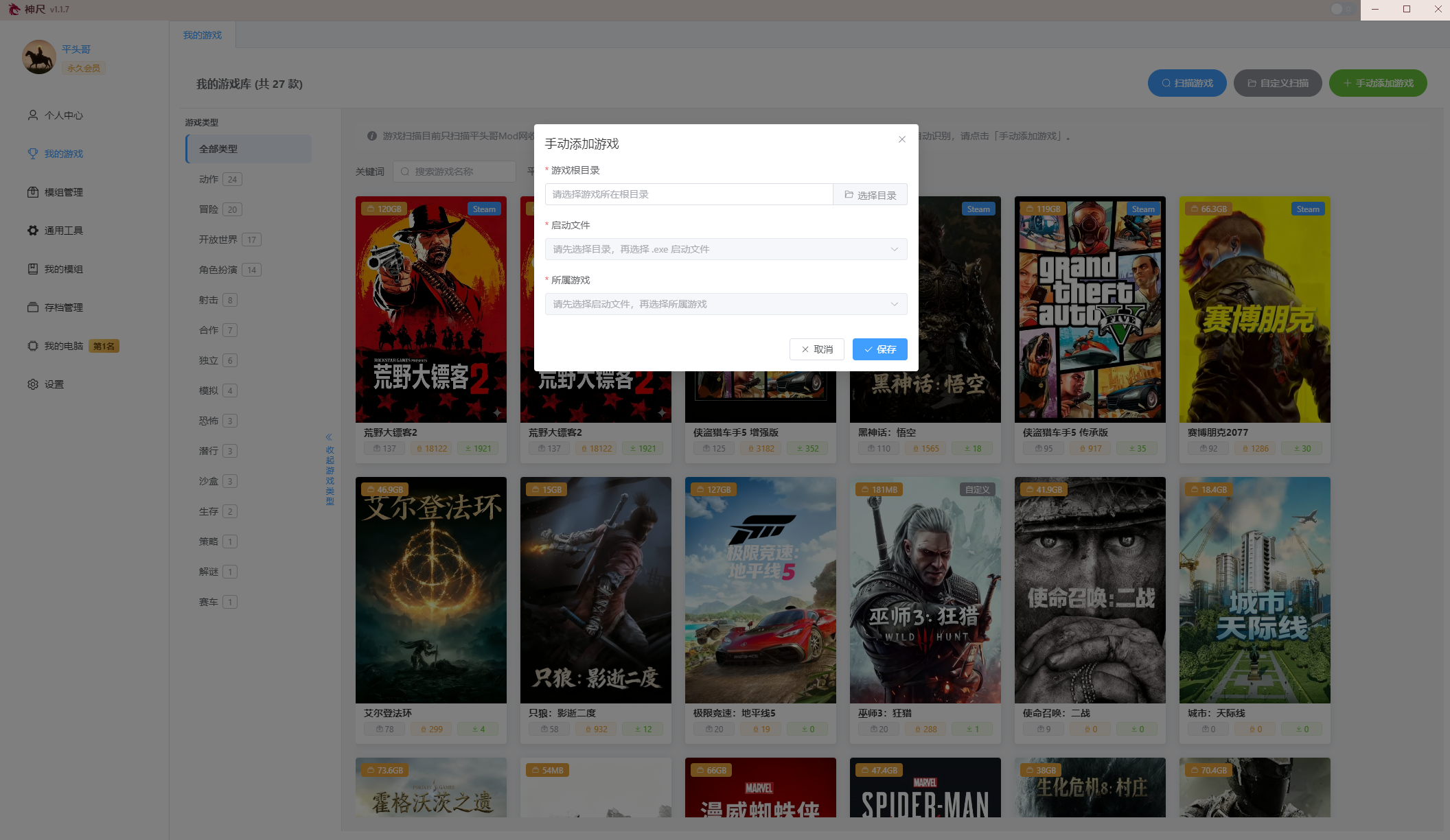Click the 搜索游戏名称 search field
This screenshot has height=840, width=1450.
[454, 172]
